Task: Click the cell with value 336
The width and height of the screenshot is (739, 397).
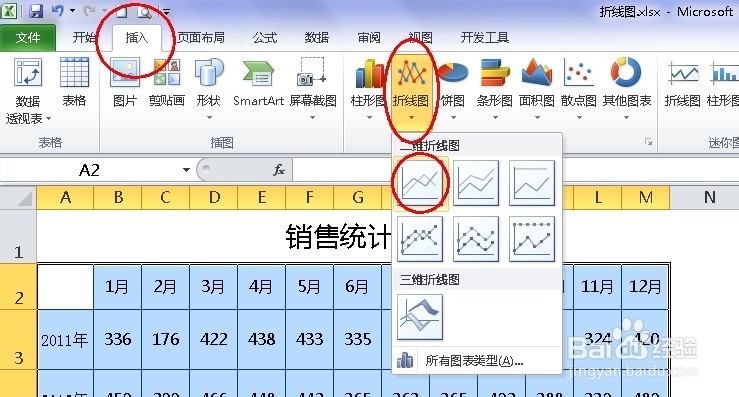Action: (x=117, y=339)
